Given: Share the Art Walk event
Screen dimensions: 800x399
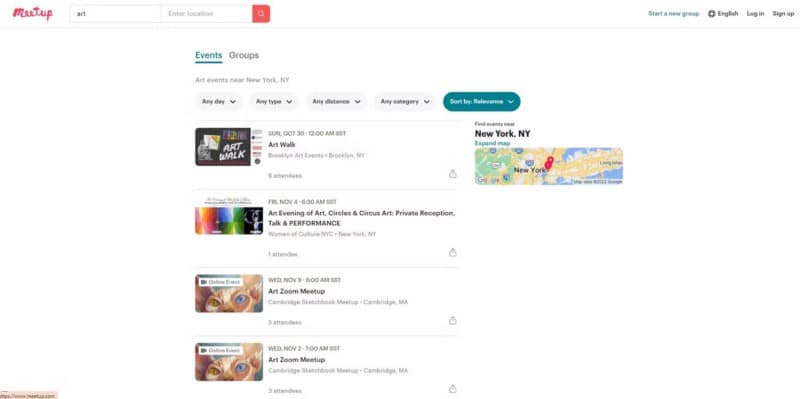Looking at the screenshot, I should click(x=453, y=174).
